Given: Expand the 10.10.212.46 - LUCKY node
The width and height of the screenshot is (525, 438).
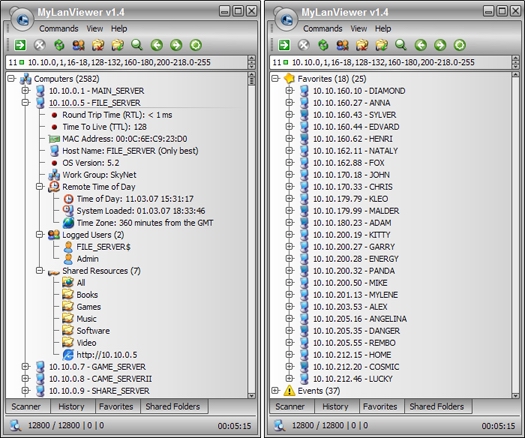Looking at the screenshot, I should coord(290,378).
